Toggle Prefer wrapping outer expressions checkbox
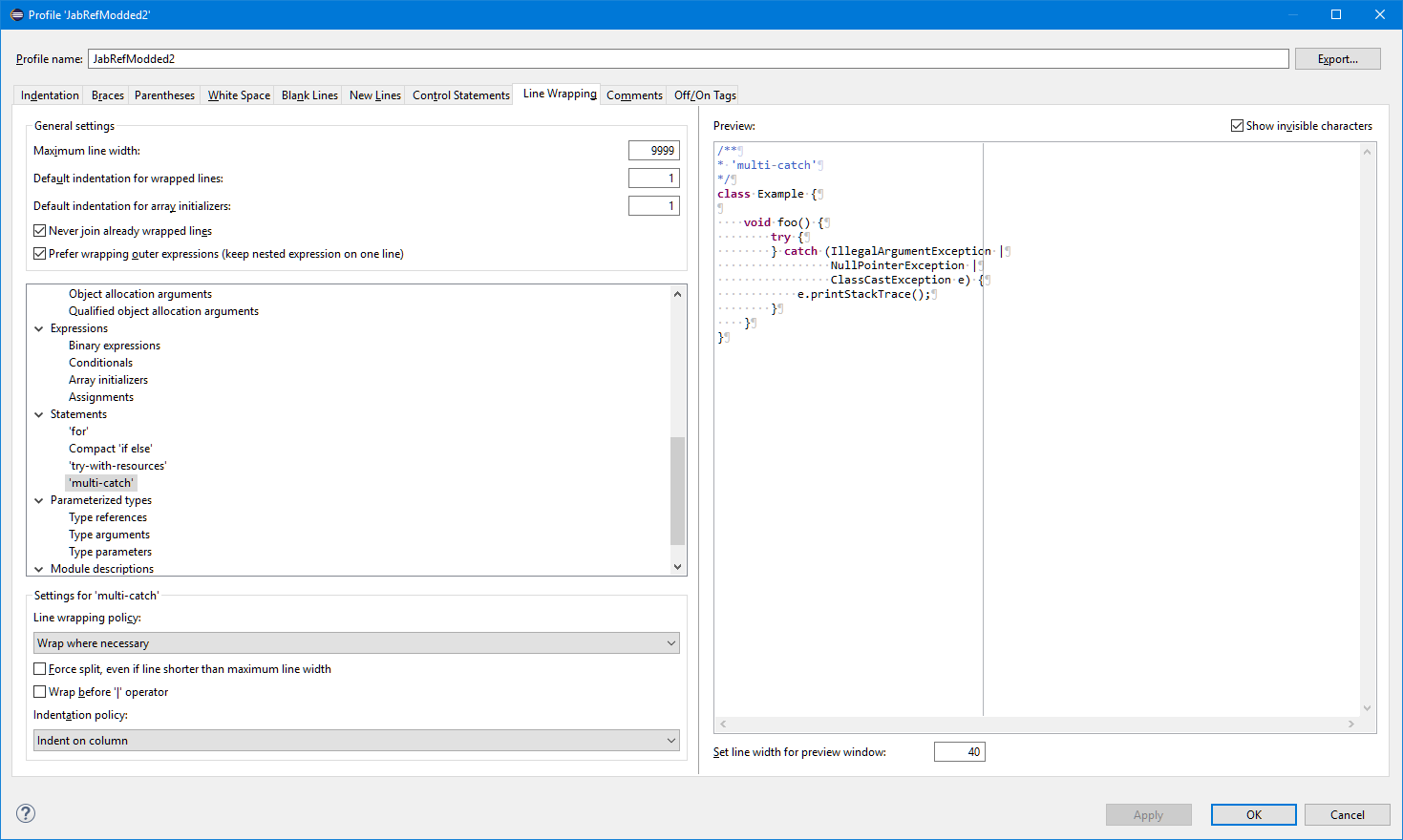 (40, 254)
